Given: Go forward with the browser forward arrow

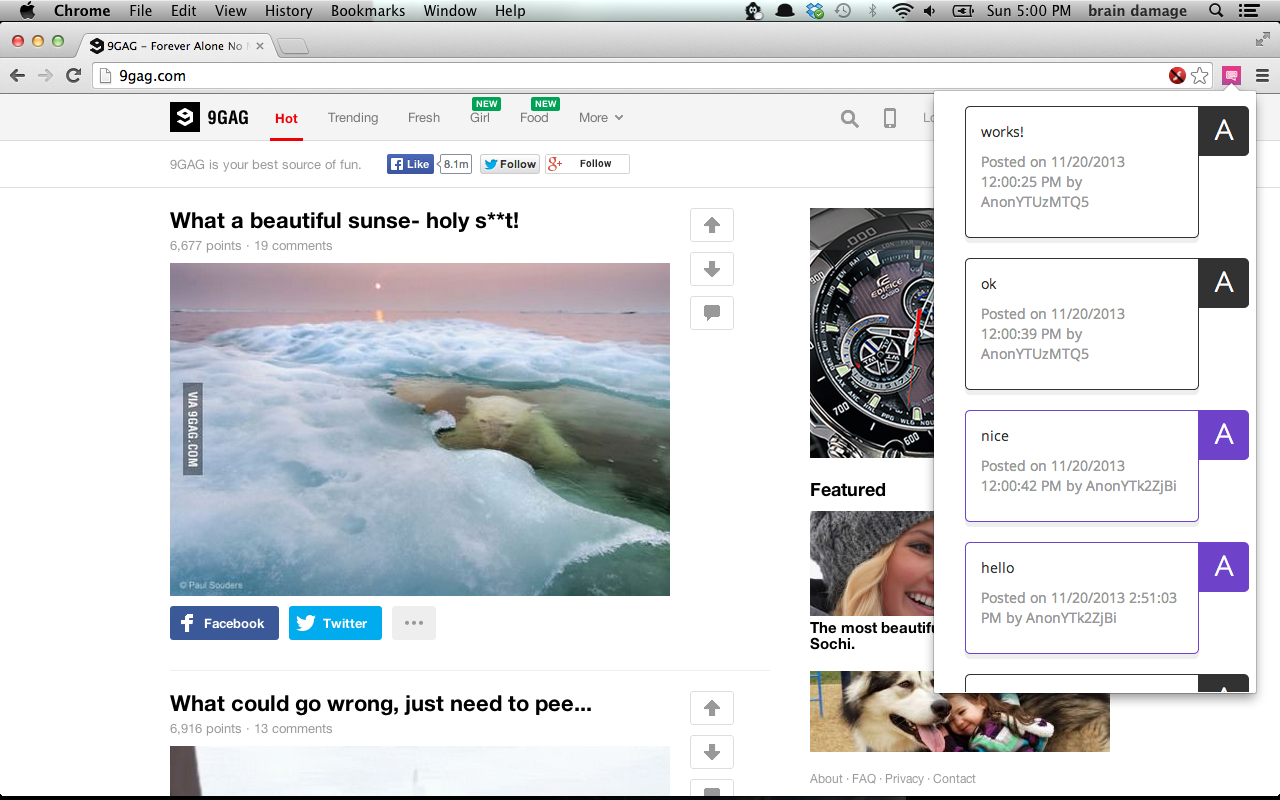Looking at the screenshot, I should [45, 76].
